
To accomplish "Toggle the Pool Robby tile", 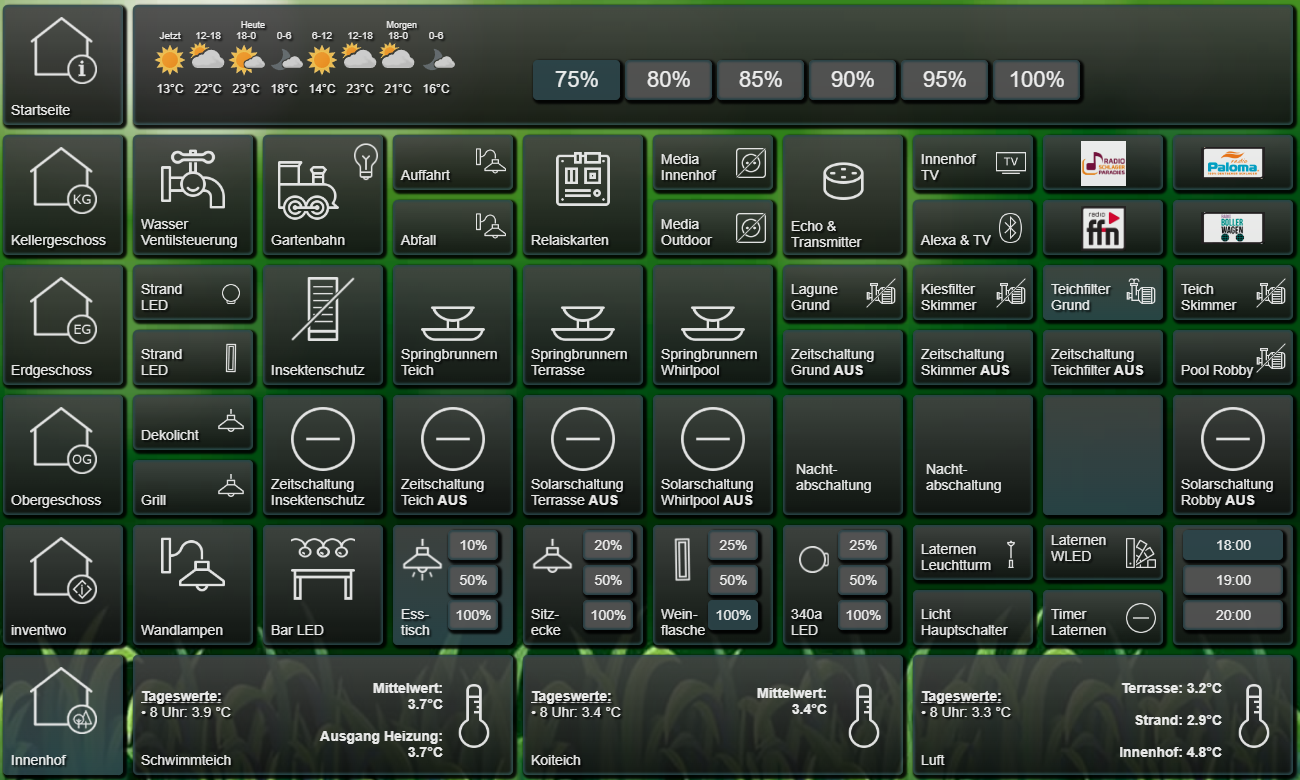I will tap(1233, 358).
